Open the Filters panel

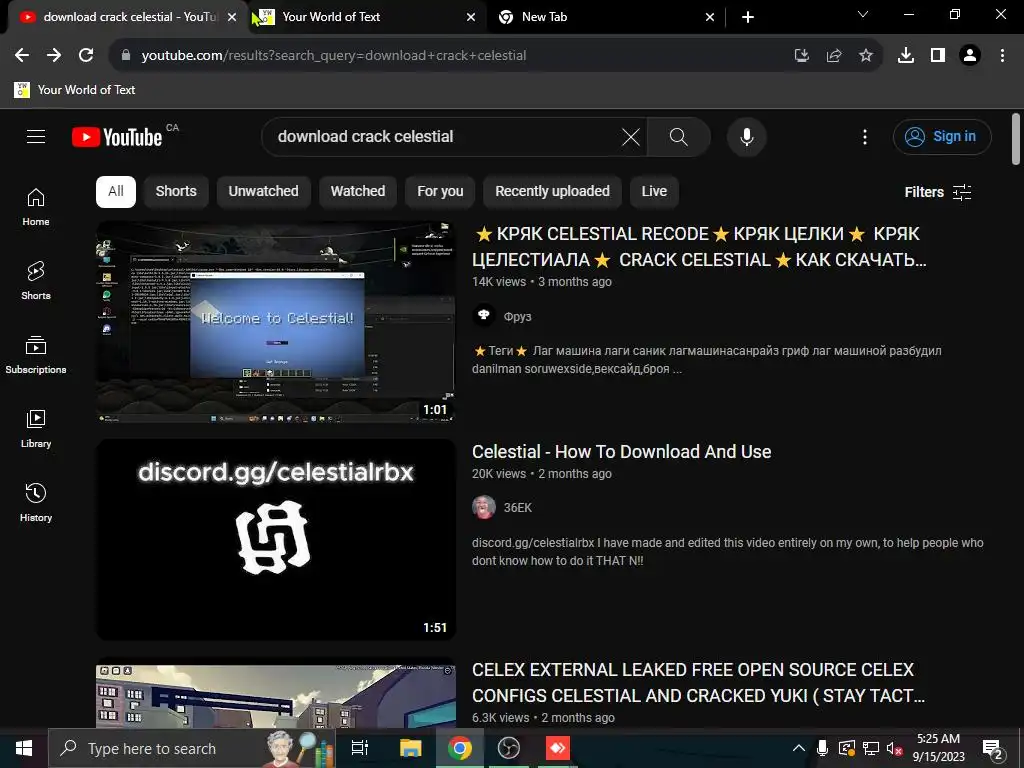point(938,192)
